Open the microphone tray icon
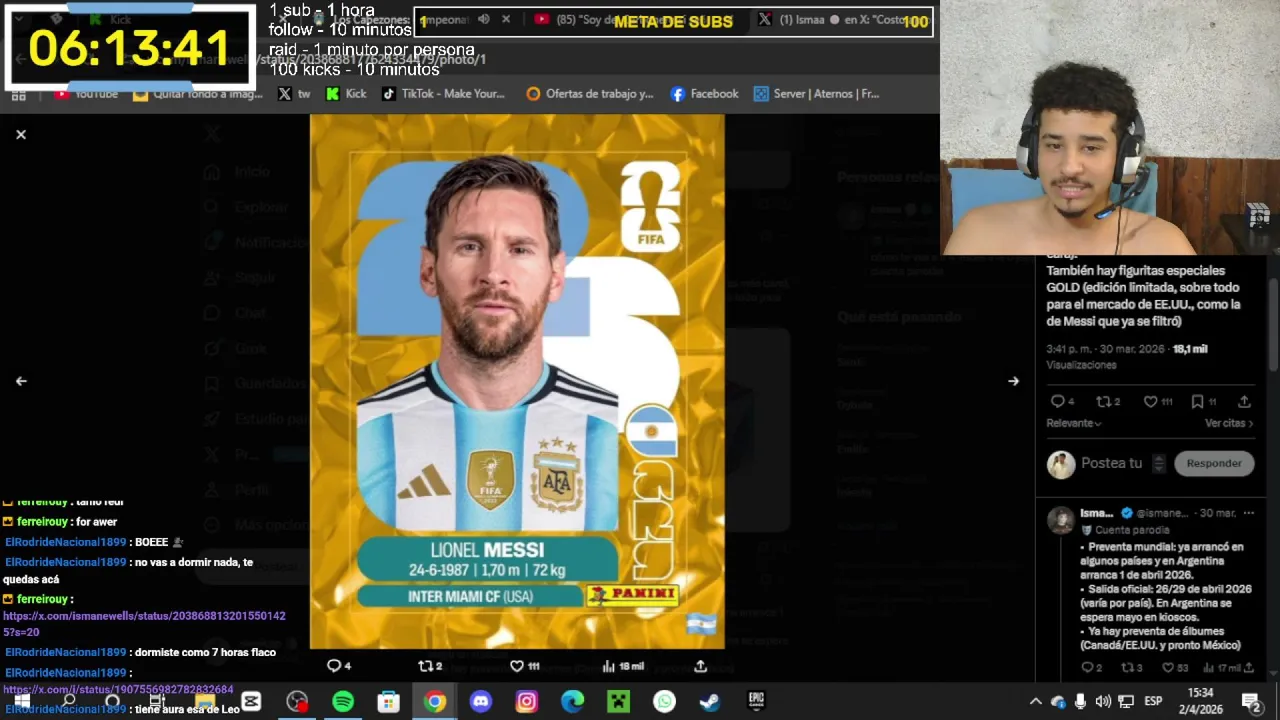1280x720 pixels. [1081, 702]
